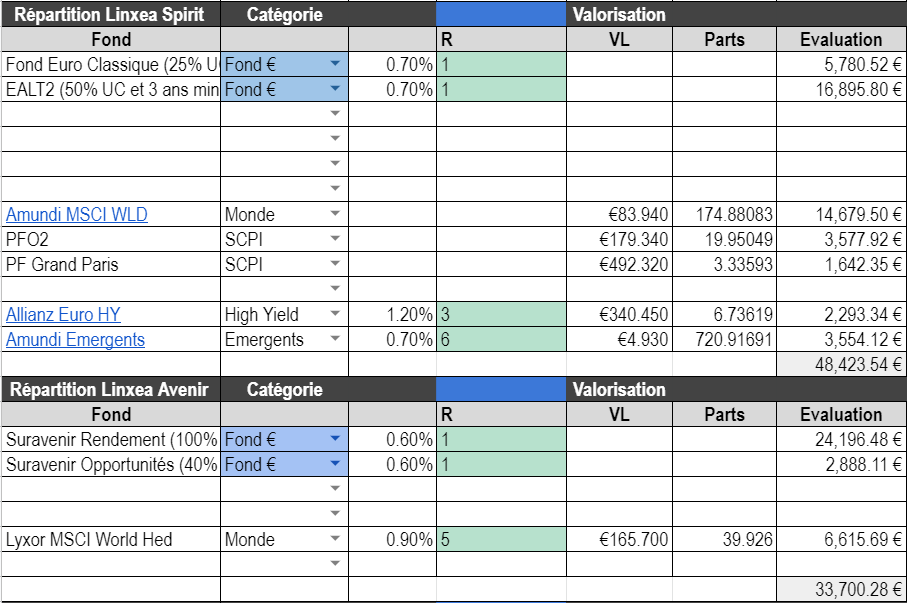This screenshot has height=603, width=907.
Task: Follow the Amundi Emergents hyperlink
Action: [x=75, y=339]
